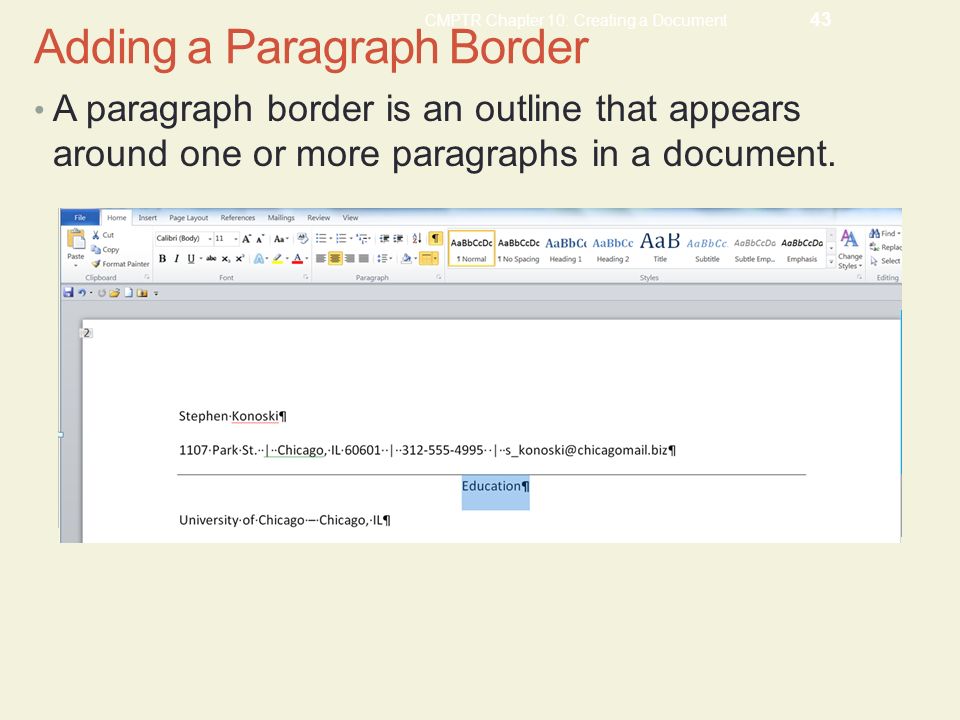Click the Find button

click(x=885, y=233)
